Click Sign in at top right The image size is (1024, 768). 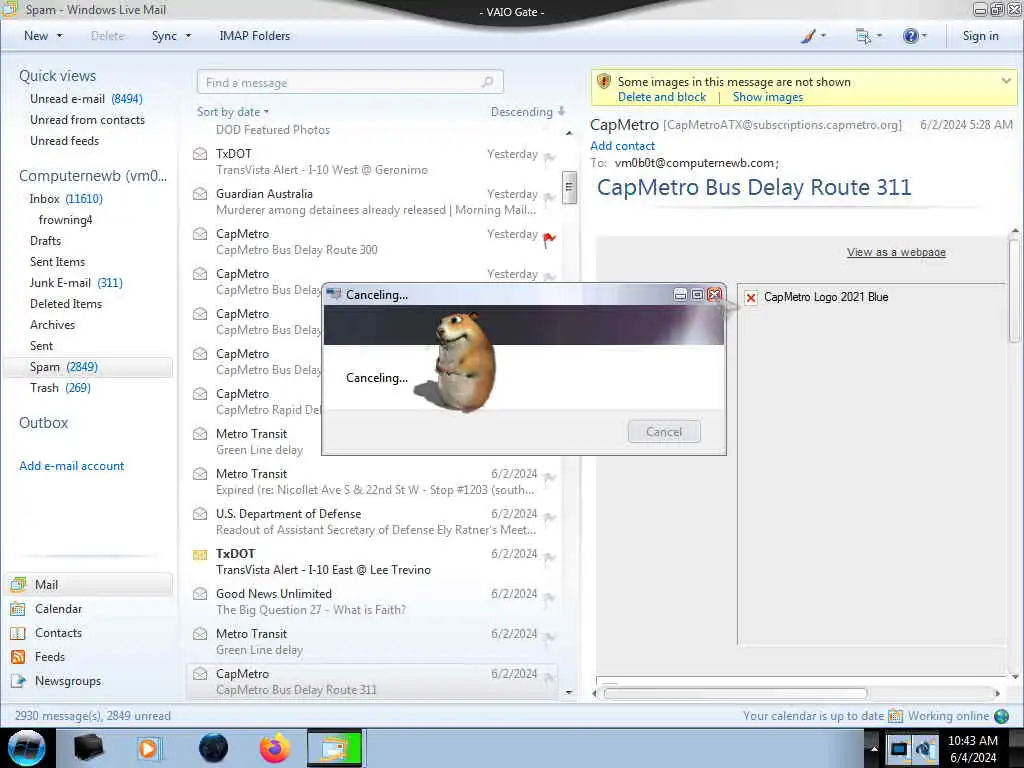point(980,36)
